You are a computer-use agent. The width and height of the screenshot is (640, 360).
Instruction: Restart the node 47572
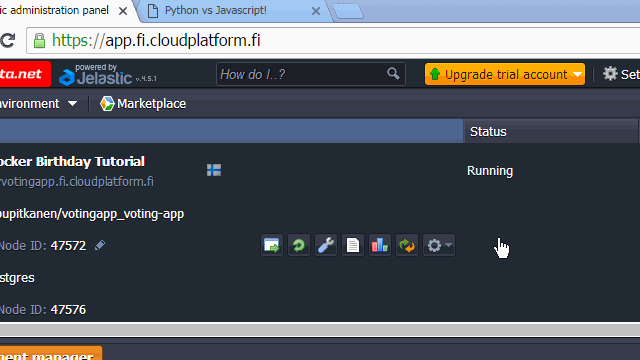click(x=299, y=245)
